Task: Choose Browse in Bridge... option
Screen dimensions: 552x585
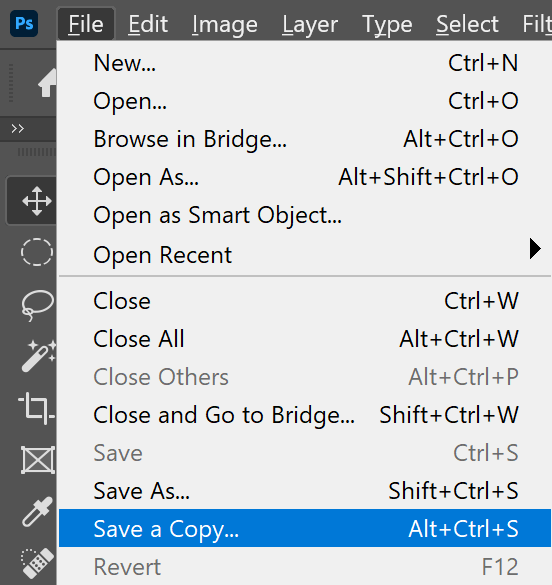Action: (305, 139)
